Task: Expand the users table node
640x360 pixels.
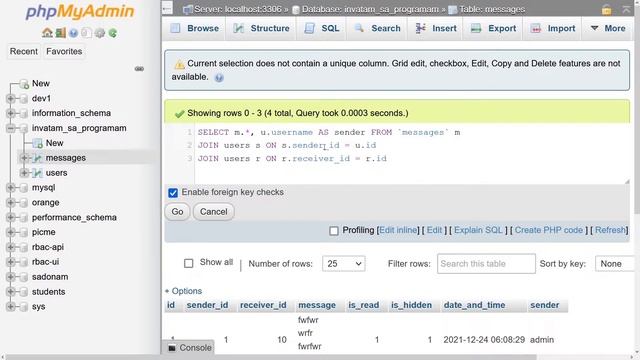Action: [24, 173]
